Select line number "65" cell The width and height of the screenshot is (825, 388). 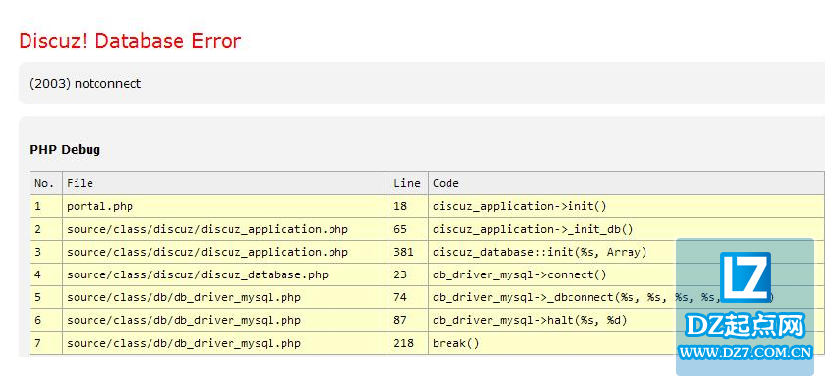tap(408, 229)
